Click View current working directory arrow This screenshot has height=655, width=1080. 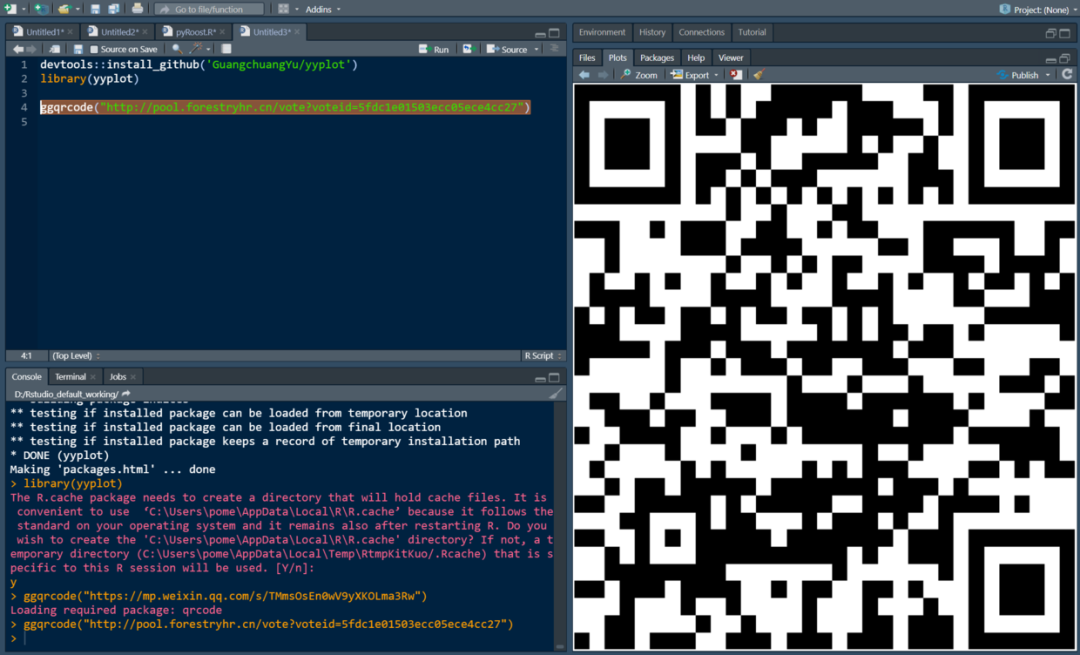(x=126, y=394)
